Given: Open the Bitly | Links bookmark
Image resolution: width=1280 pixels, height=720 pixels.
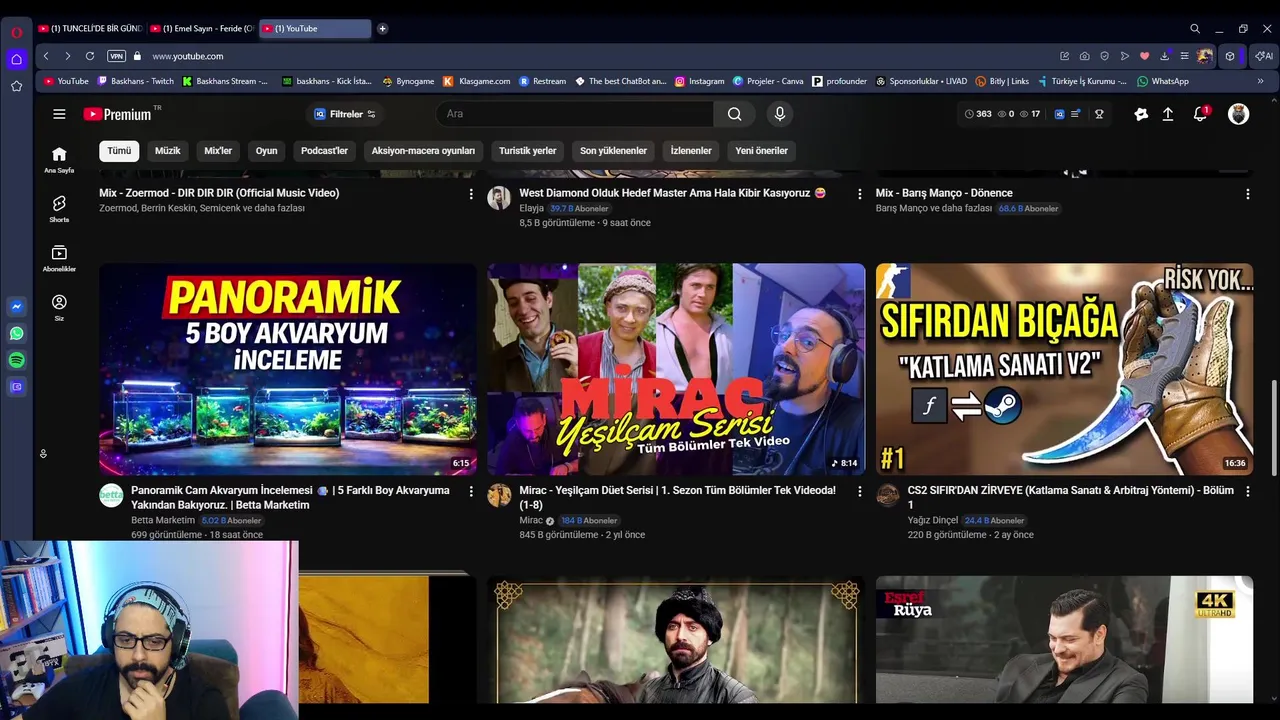Looking at the screenshot, I should coord(1002,81).
